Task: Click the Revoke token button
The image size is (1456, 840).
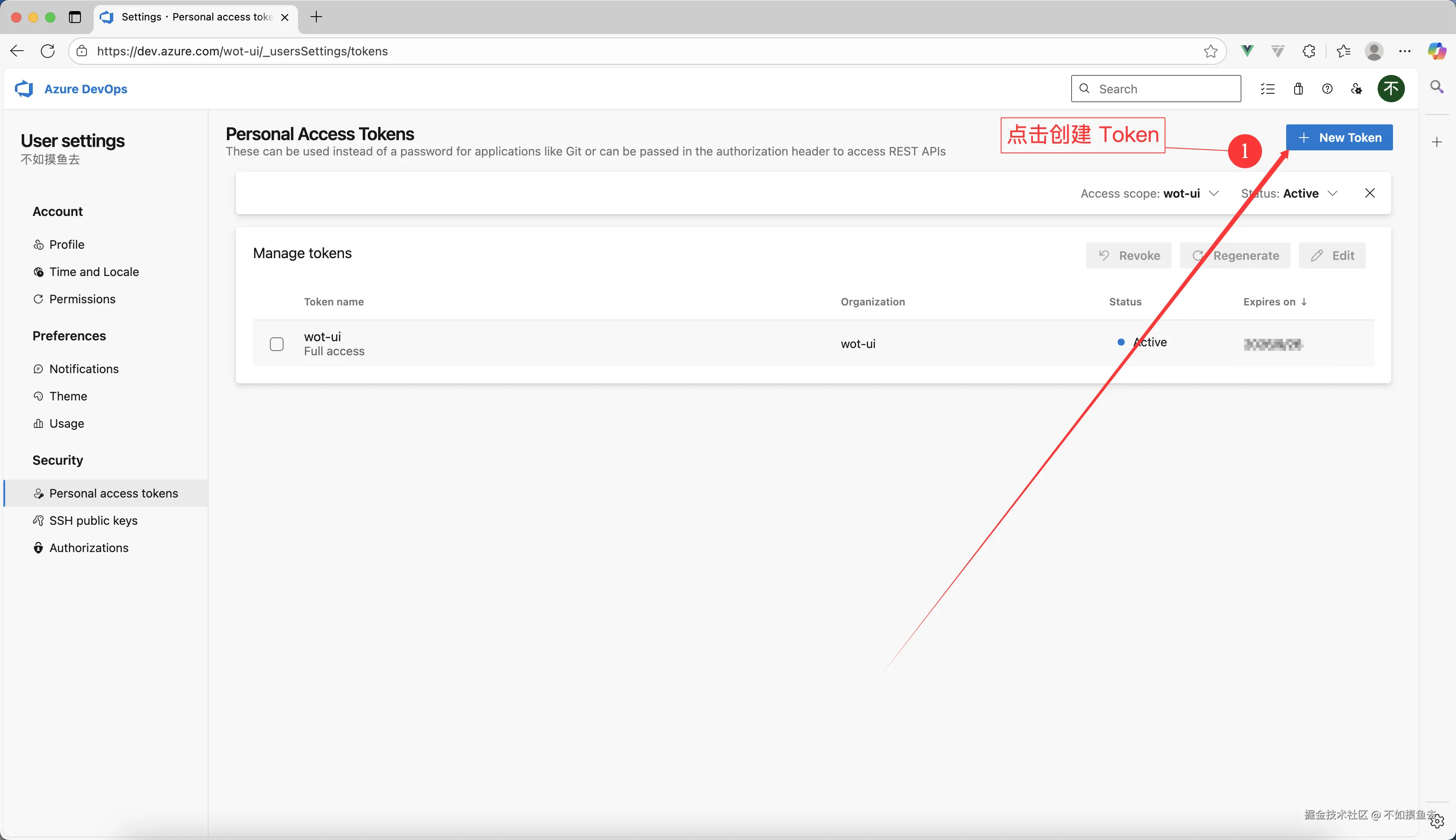Action: [1129, 256]
